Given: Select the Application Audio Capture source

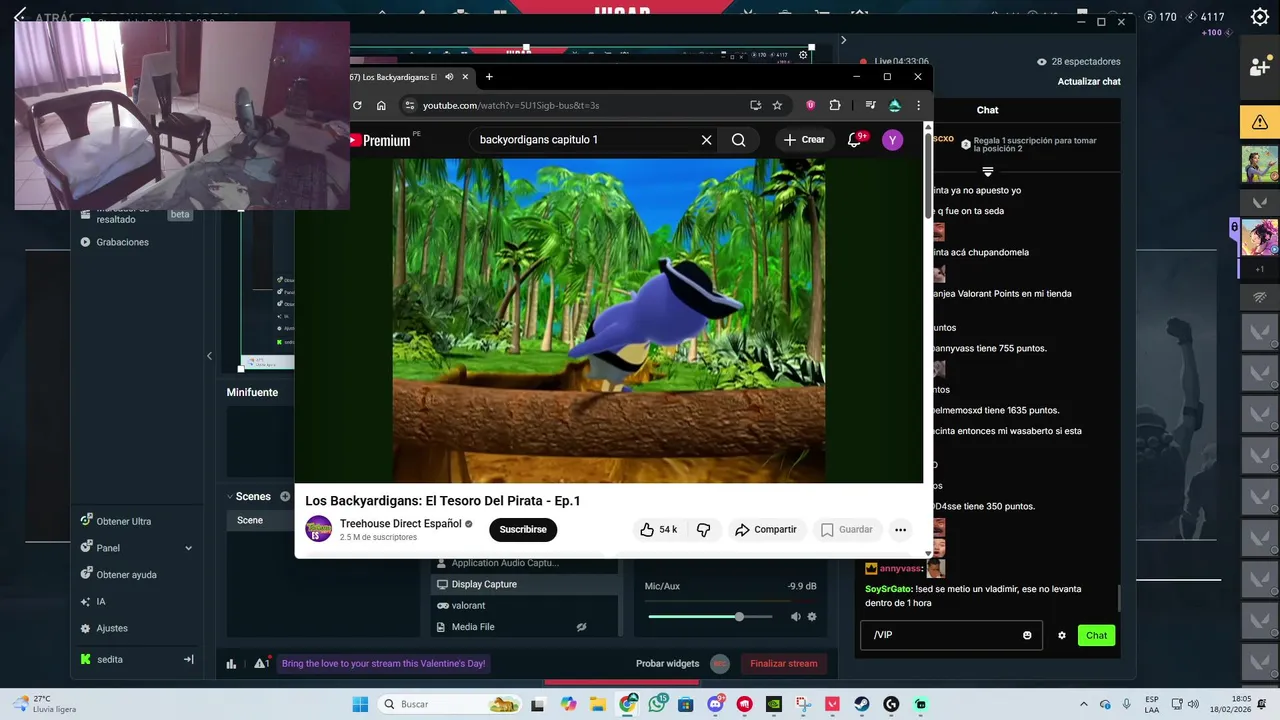Looking at the screenshot, I should 525,564.
